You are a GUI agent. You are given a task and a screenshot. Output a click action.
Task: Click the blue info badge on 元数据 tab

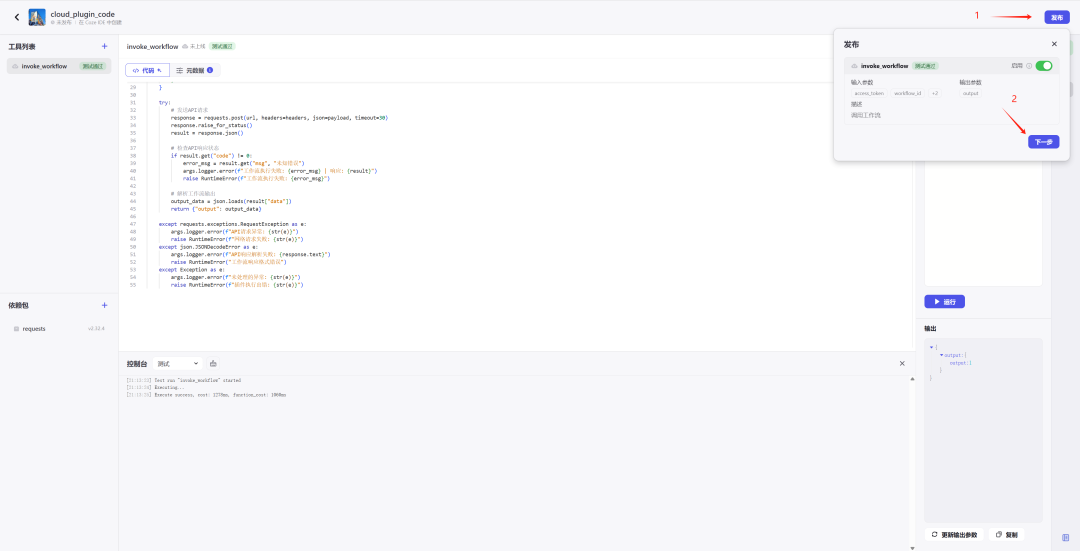pyautogui.click(x=209, y=70)
